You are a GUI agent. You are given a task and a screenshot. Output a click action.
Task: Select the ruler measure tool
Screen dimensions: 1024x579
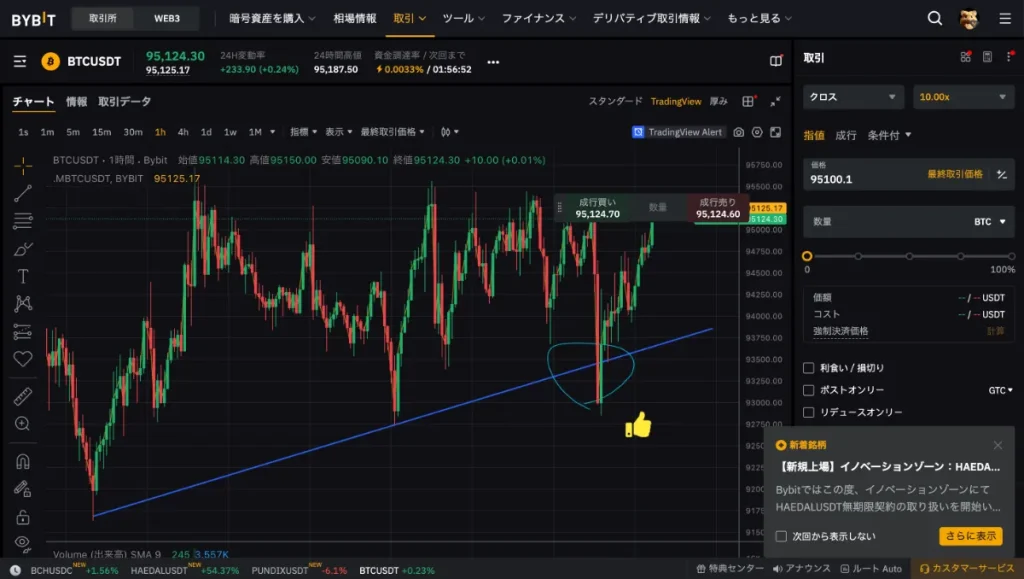[x=23, y=396]
